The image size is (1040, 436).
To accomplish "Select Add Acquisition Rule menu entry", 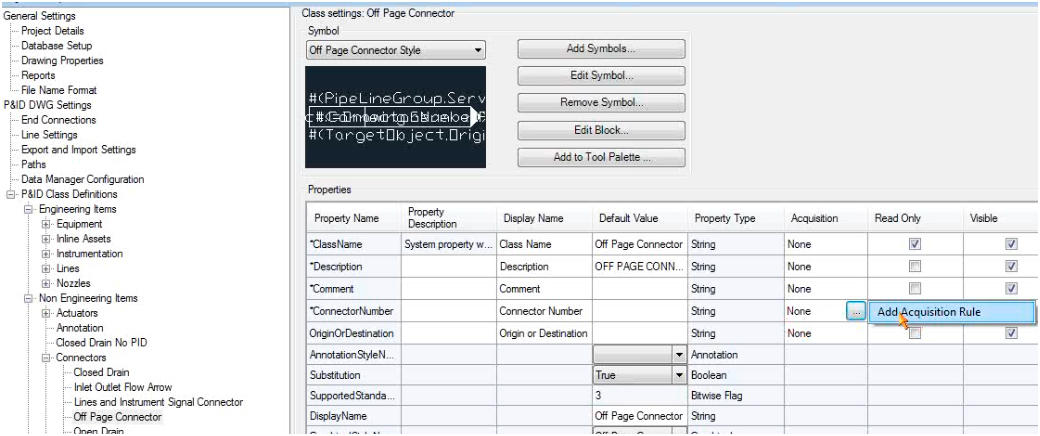I will [x=951, y=312].
